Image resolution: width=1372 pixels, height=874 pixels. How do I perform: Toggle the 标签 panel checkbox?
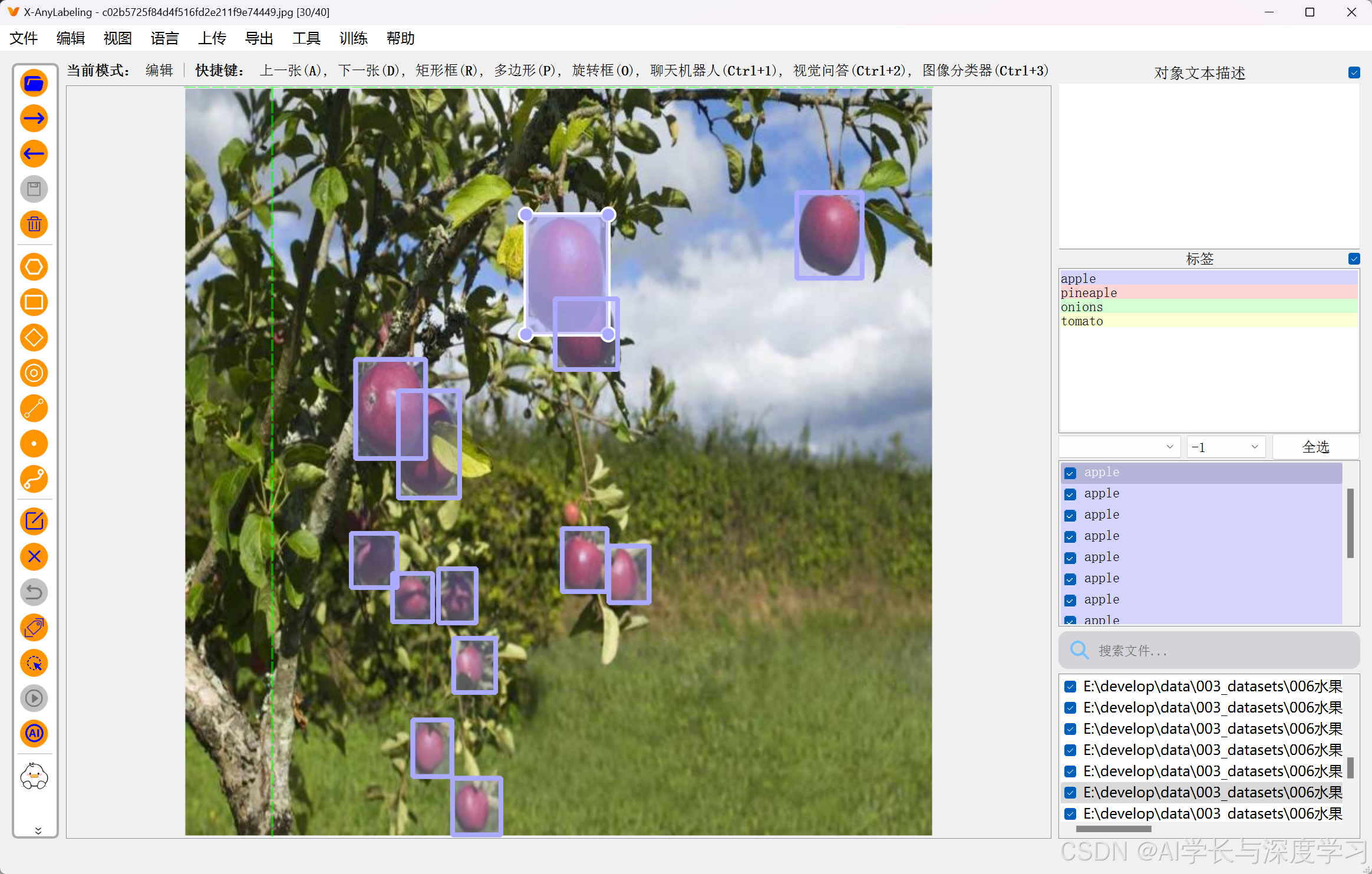coord(1354,259)
